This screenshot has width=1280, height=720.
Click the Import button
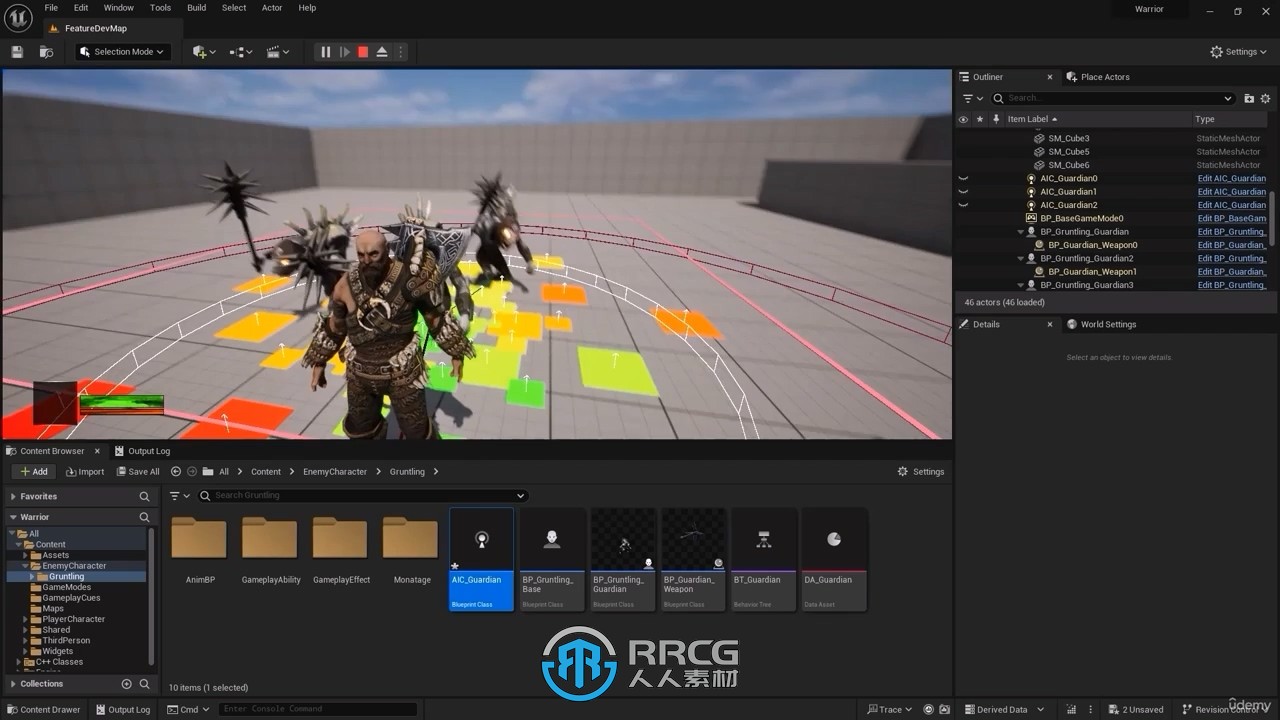click(84, 472)
